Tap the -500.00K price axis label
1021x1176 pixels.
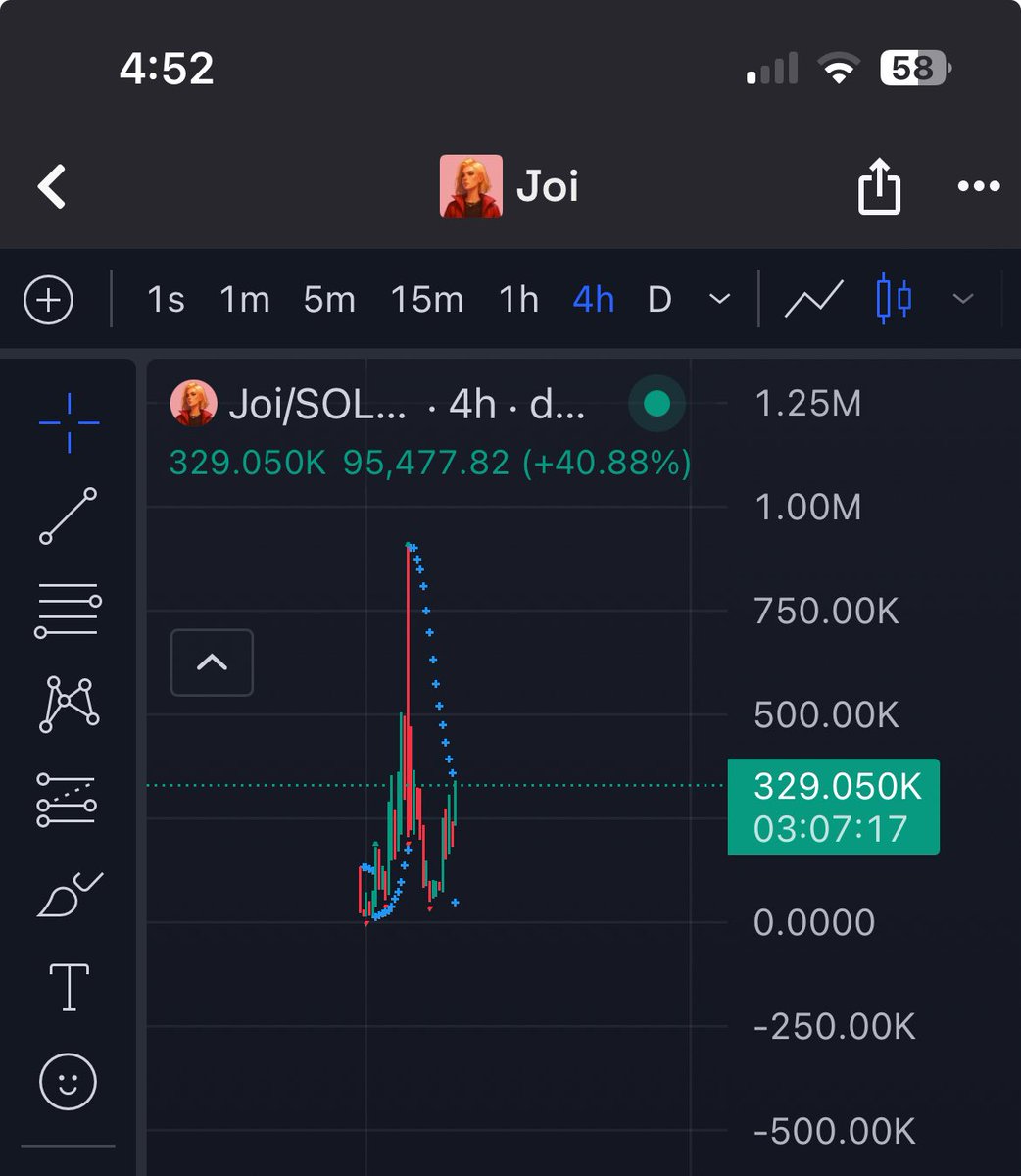[x=835, y=1130]
